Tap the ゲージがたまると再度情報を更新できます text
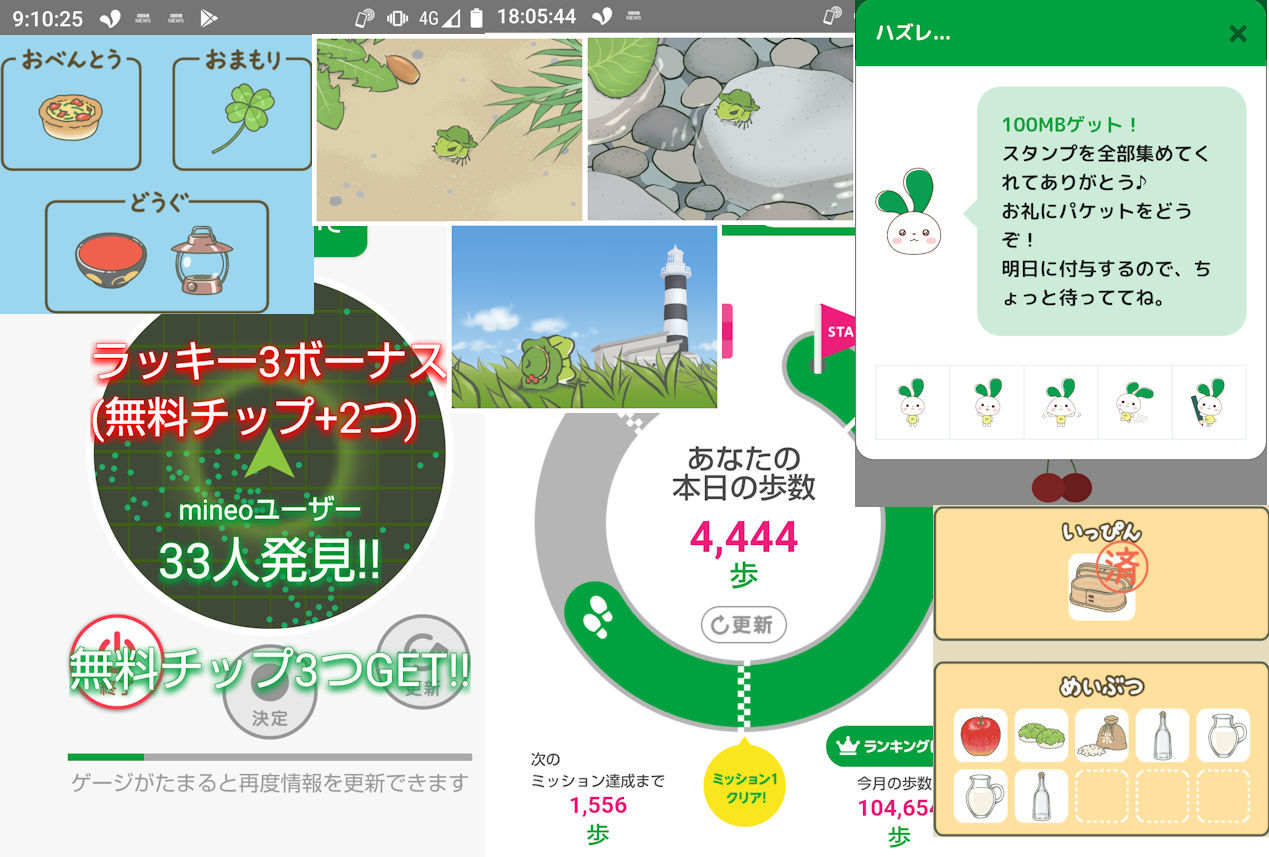Screen dimensions: 1269x857 tap(270, 783)
